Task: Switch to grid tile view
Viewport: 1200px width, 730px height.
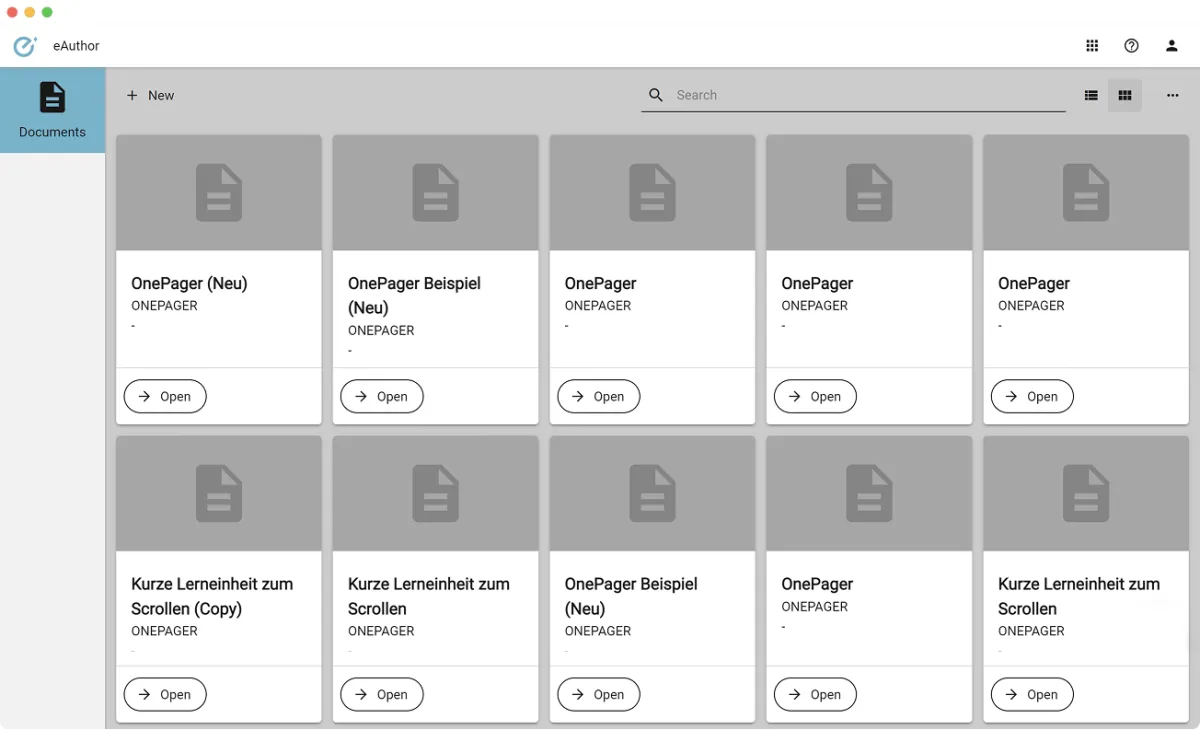Action: [1125, 95]
